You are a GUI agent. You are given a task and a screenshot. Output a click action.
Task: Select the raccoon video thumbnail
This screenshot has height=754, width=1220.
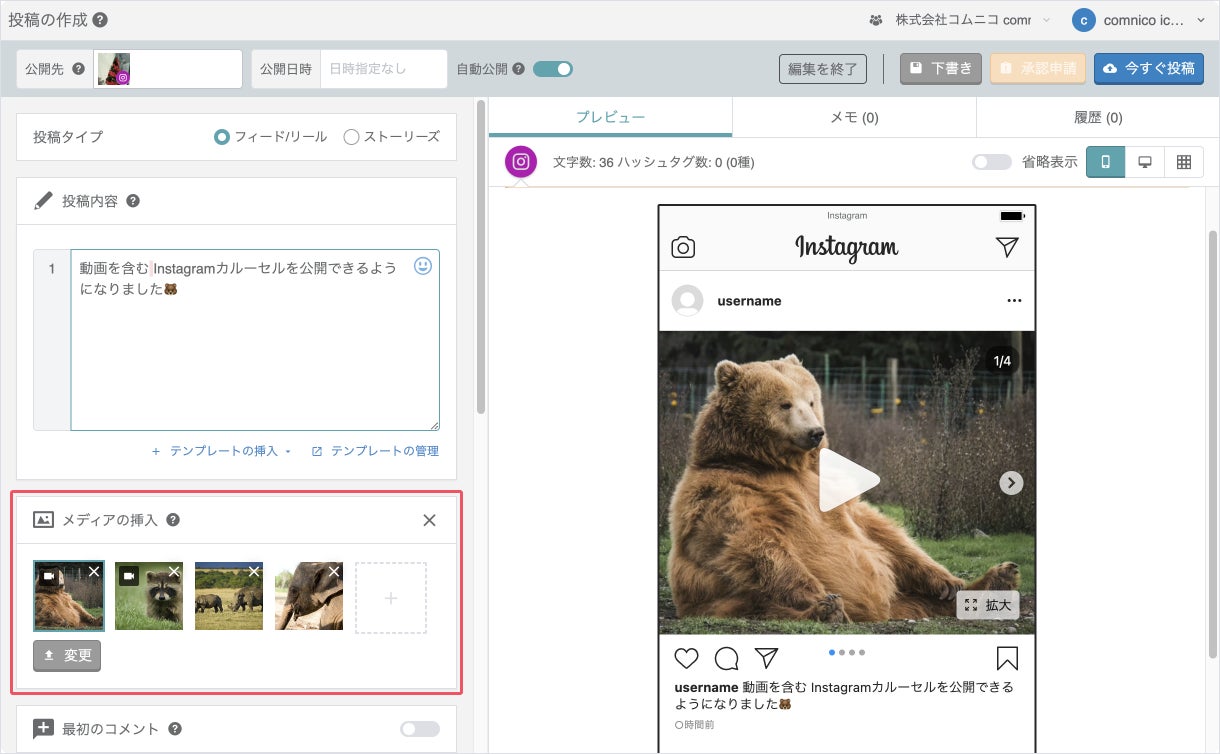[149, 596]
